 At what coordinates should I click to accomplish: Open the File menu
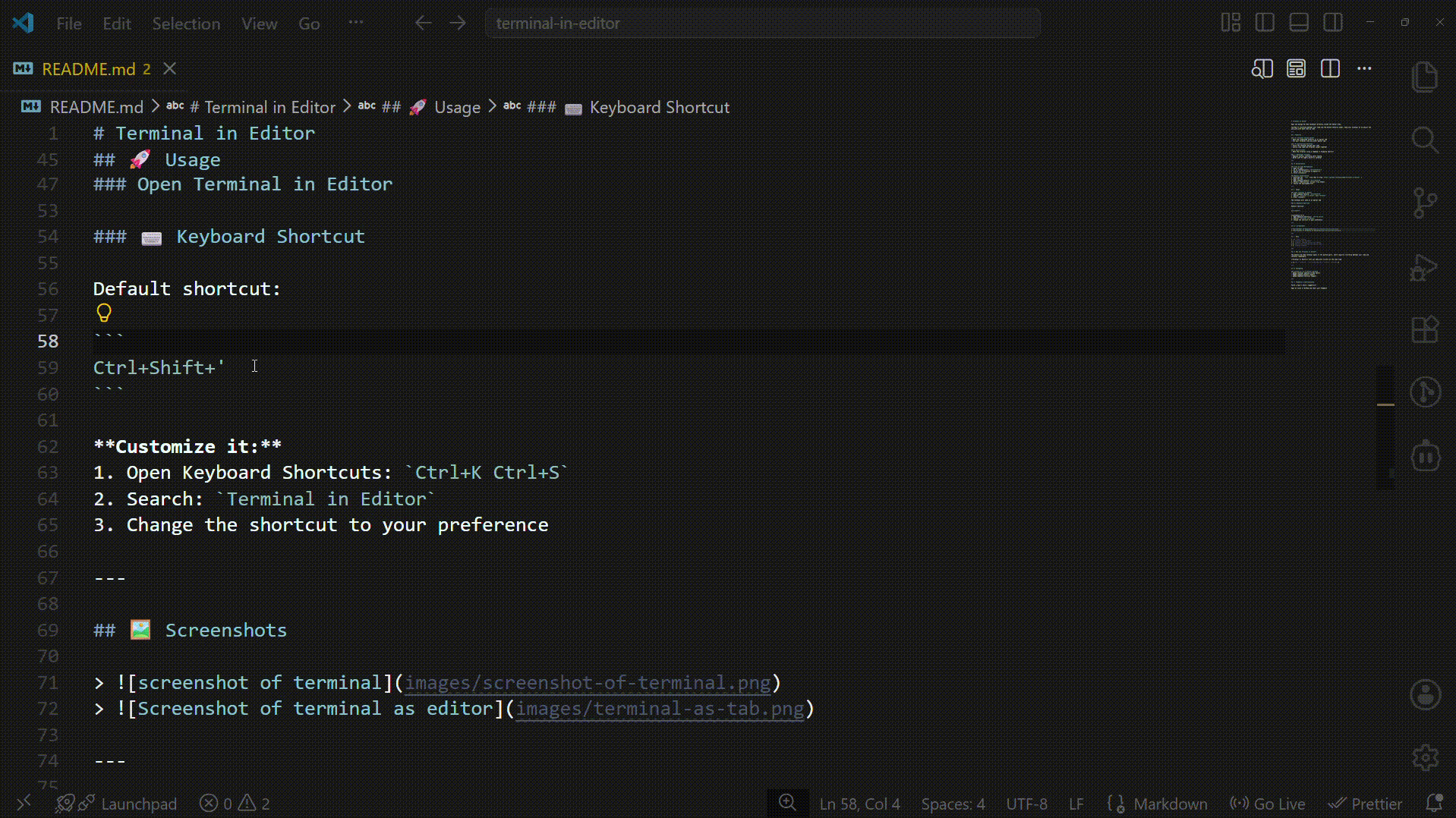[x=69, y=24]
